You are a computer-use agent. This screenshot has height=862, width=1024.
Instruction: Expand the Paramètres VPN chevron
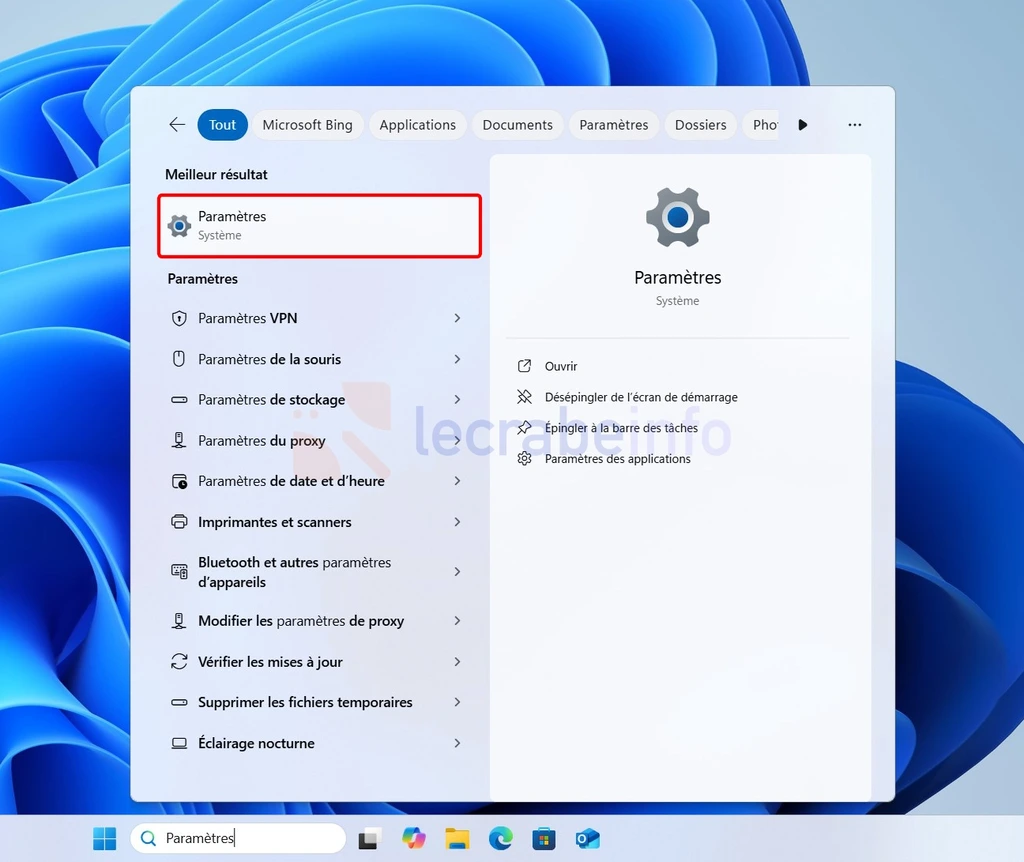click(457, 318)
